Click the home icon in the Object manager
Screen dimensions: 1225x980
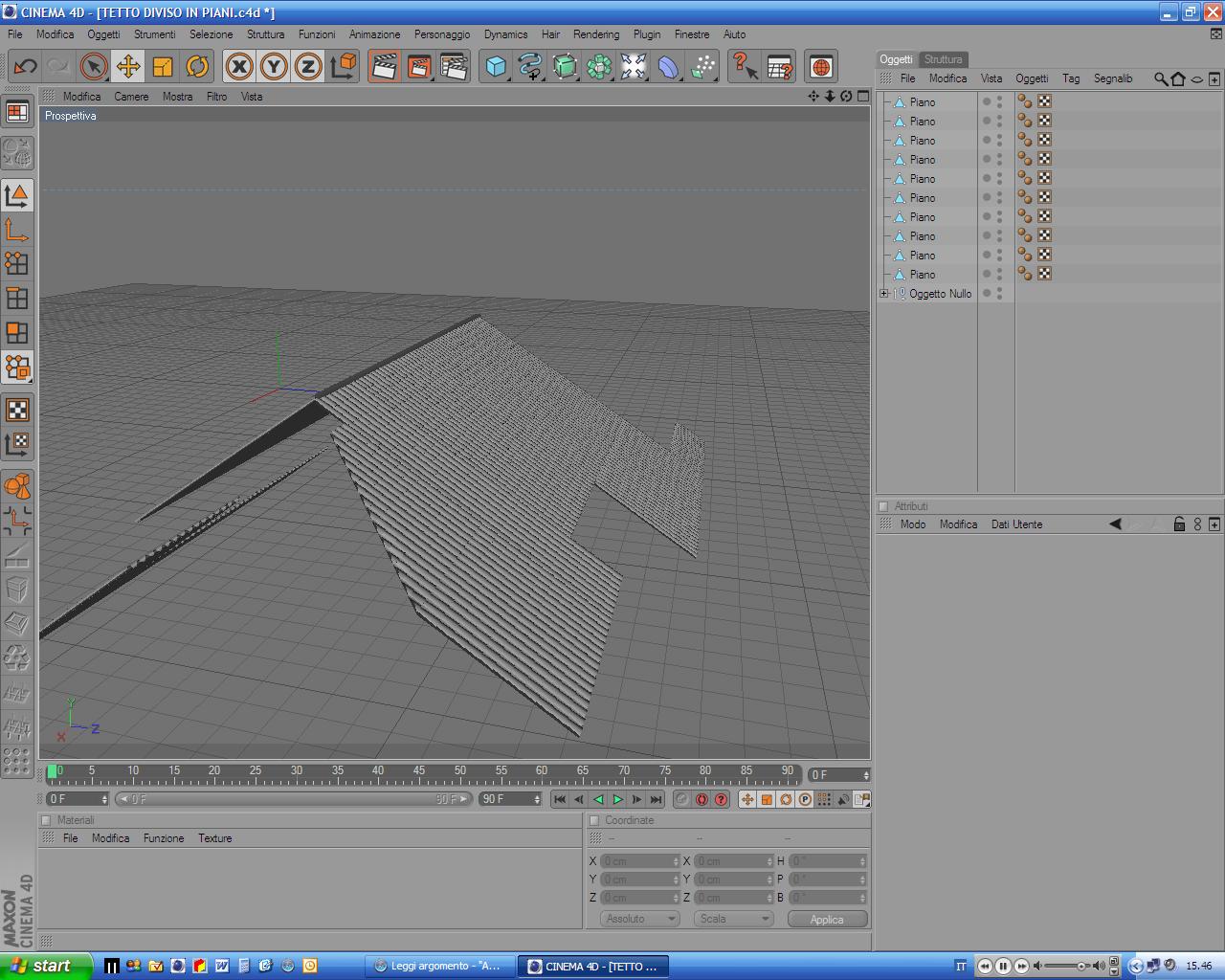coord(1178,78)
